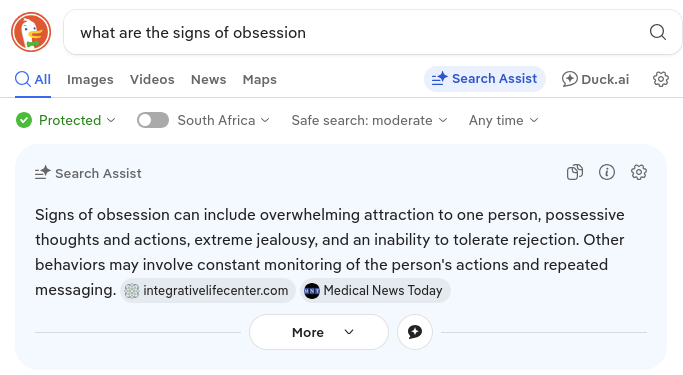This screenshot has width=683, height=375.
Task: Click the green Protected checkmark icon
Action: (x=24, y=120)
